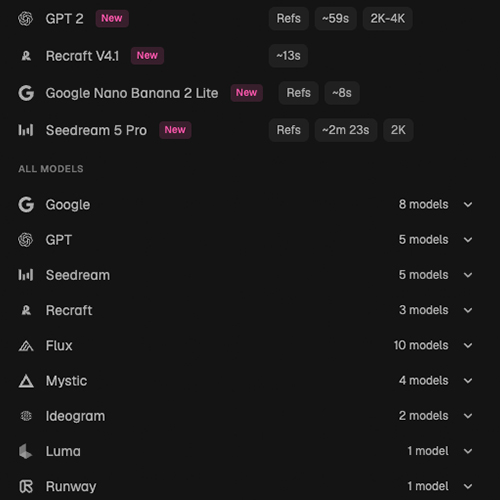Expand the GPT group chevron
The image size is (500, 500).
(468, 240)
